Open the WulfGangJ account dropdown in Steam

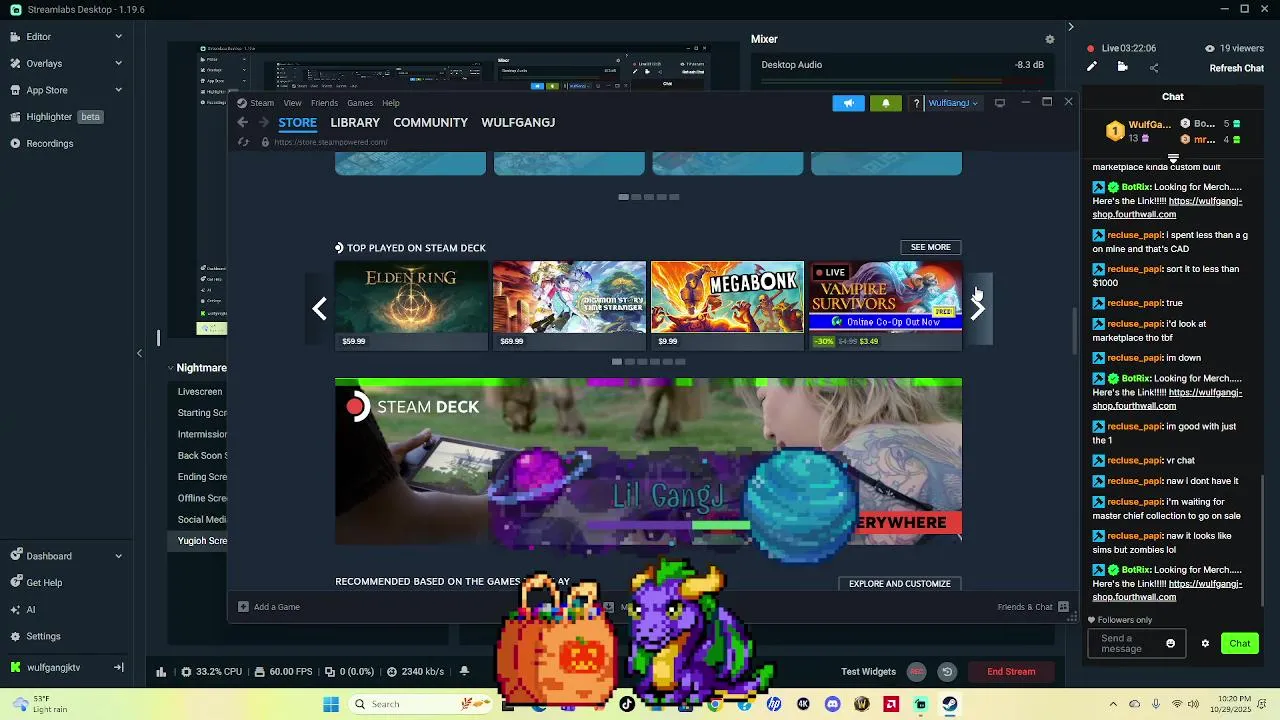coord(953,103)
